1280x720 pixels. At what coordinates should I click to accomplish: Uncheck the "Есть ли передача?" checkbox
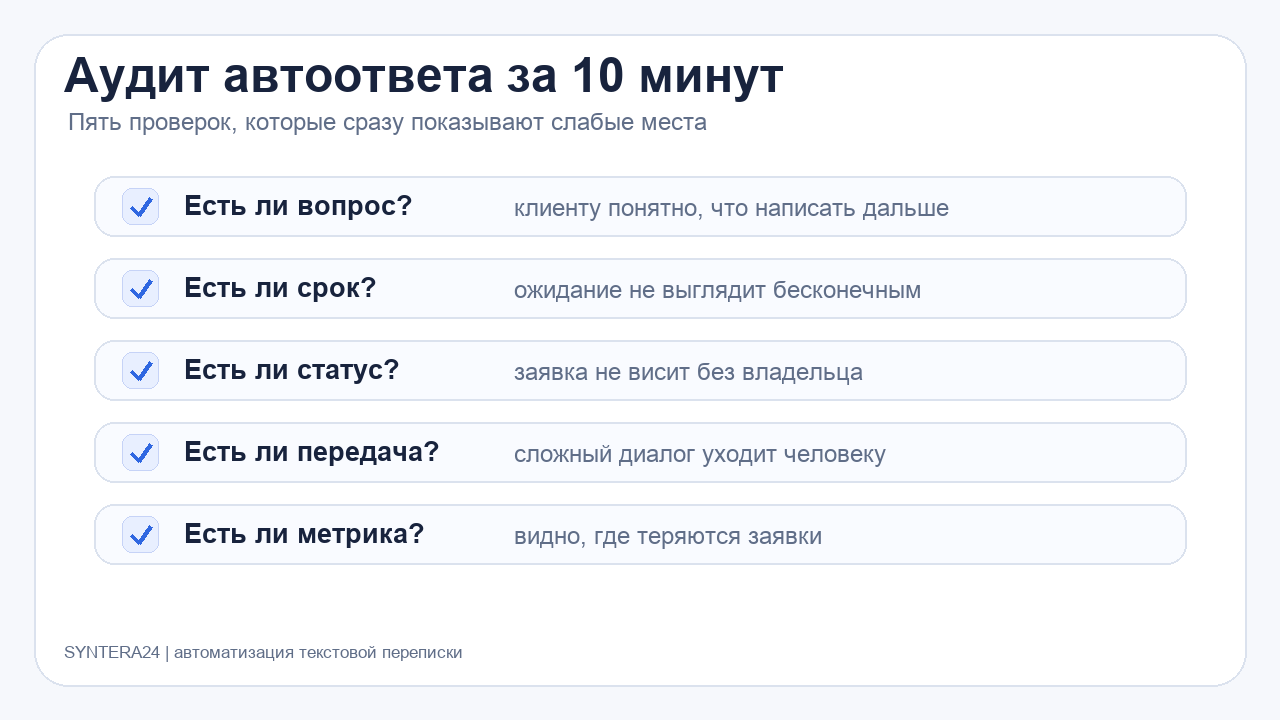pyautogui.click(x=140, y=453)
